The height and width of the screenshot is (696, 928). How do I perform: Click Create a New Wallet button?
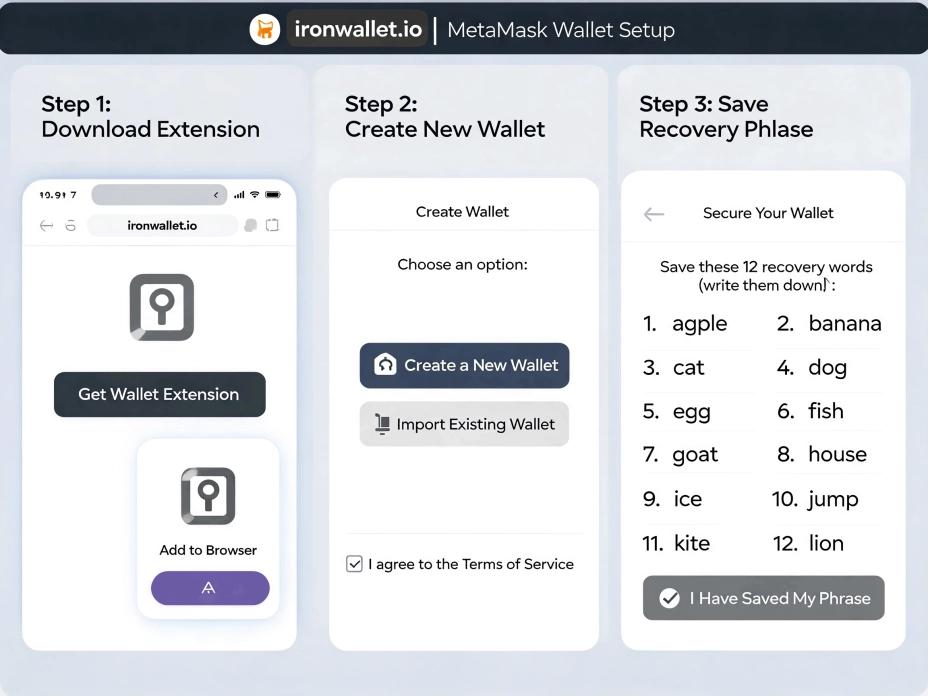tap(465, 365)
